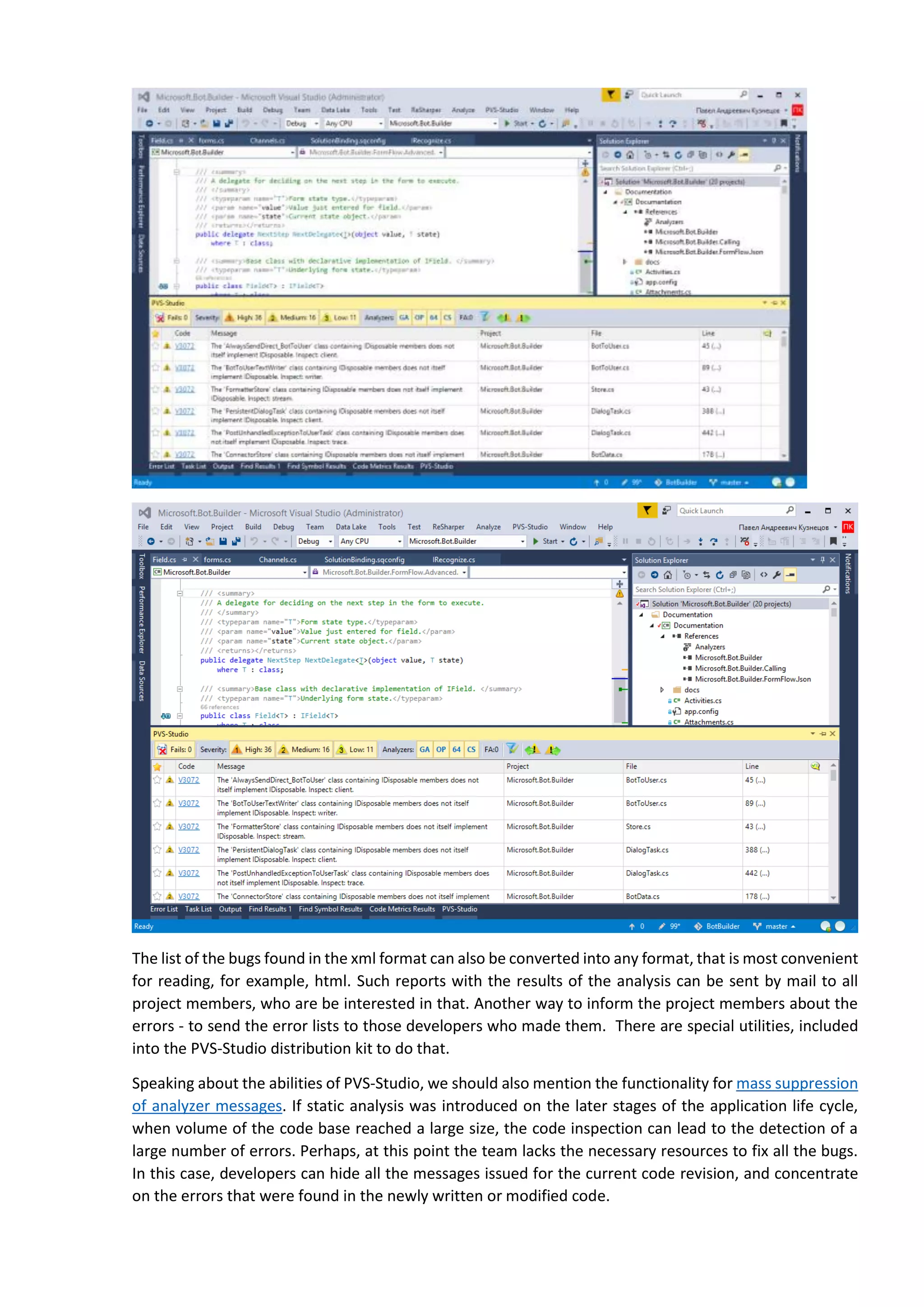Click View Code icon in sharp Solution Explorer toolbar

click(763, 575)
